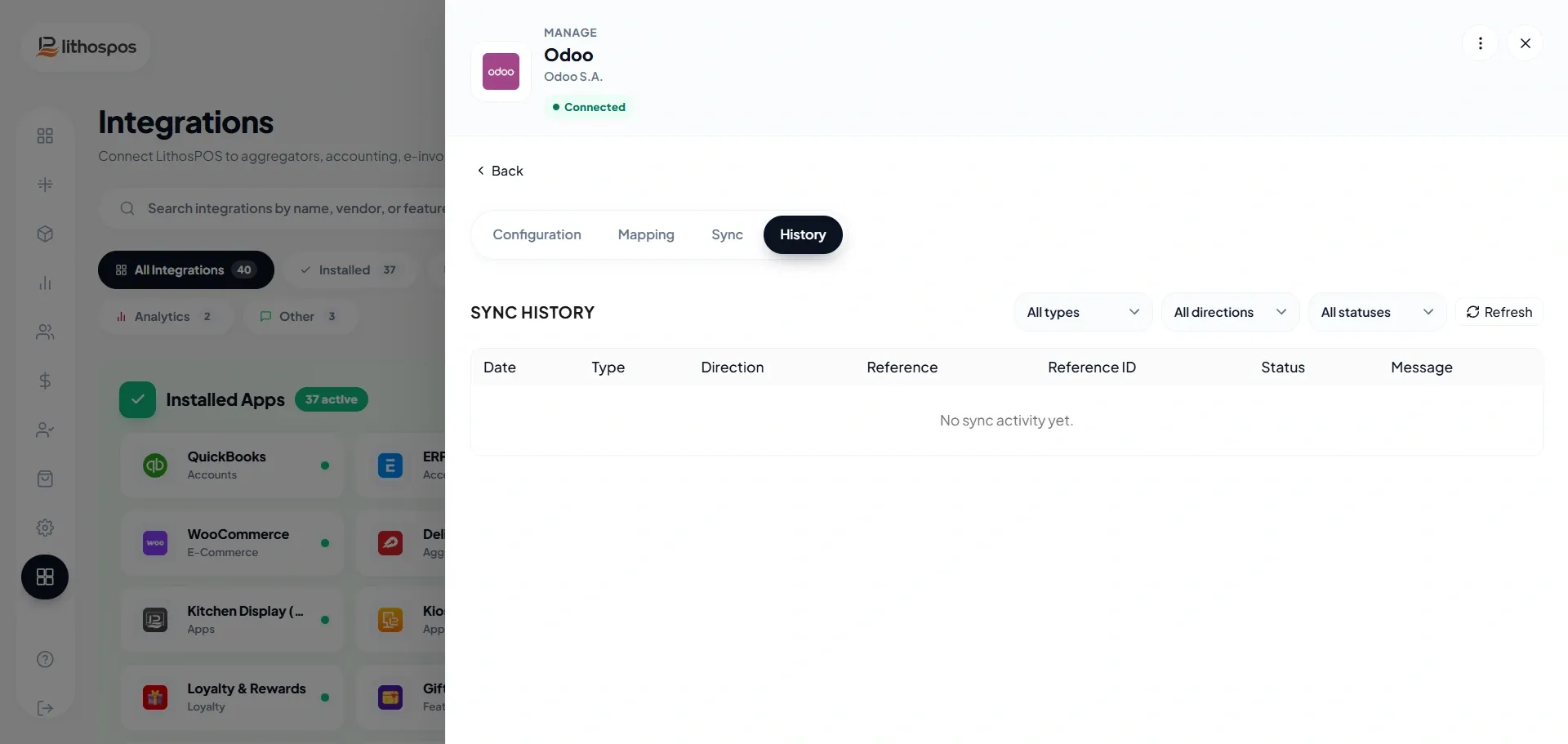Open the QuickBooks integration card
This screenshot has width=1568, height=744.
[x=232, y=466]
